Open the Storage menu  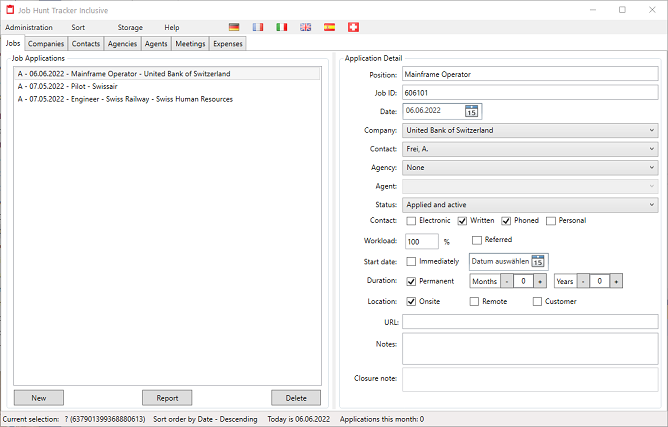pos(130,27)
